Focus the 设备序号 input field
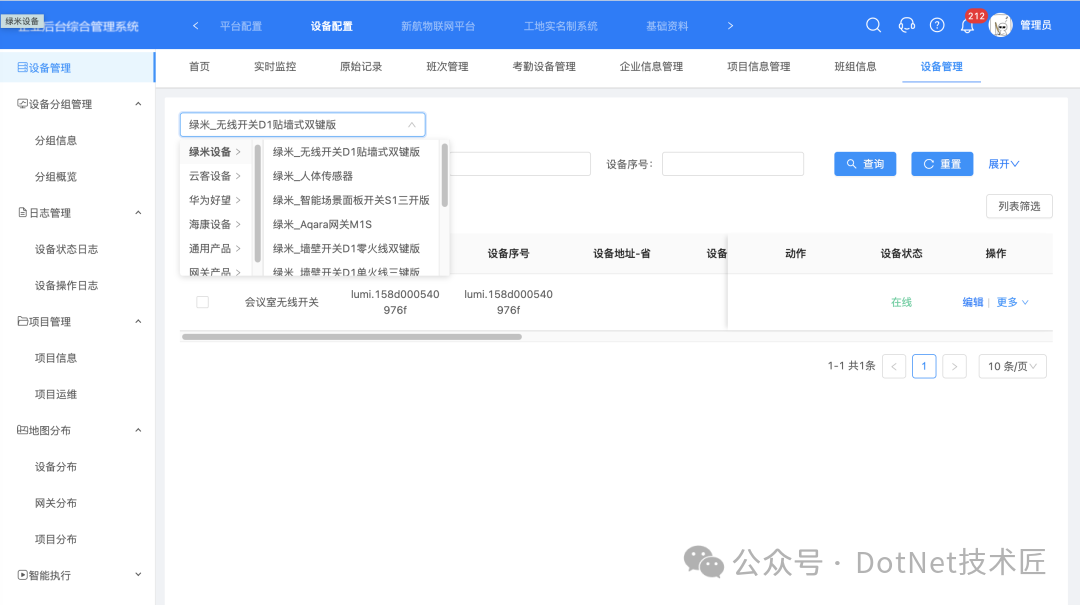Image resolution: width=1080 pixels, height=605 pixels. [733, 164]
